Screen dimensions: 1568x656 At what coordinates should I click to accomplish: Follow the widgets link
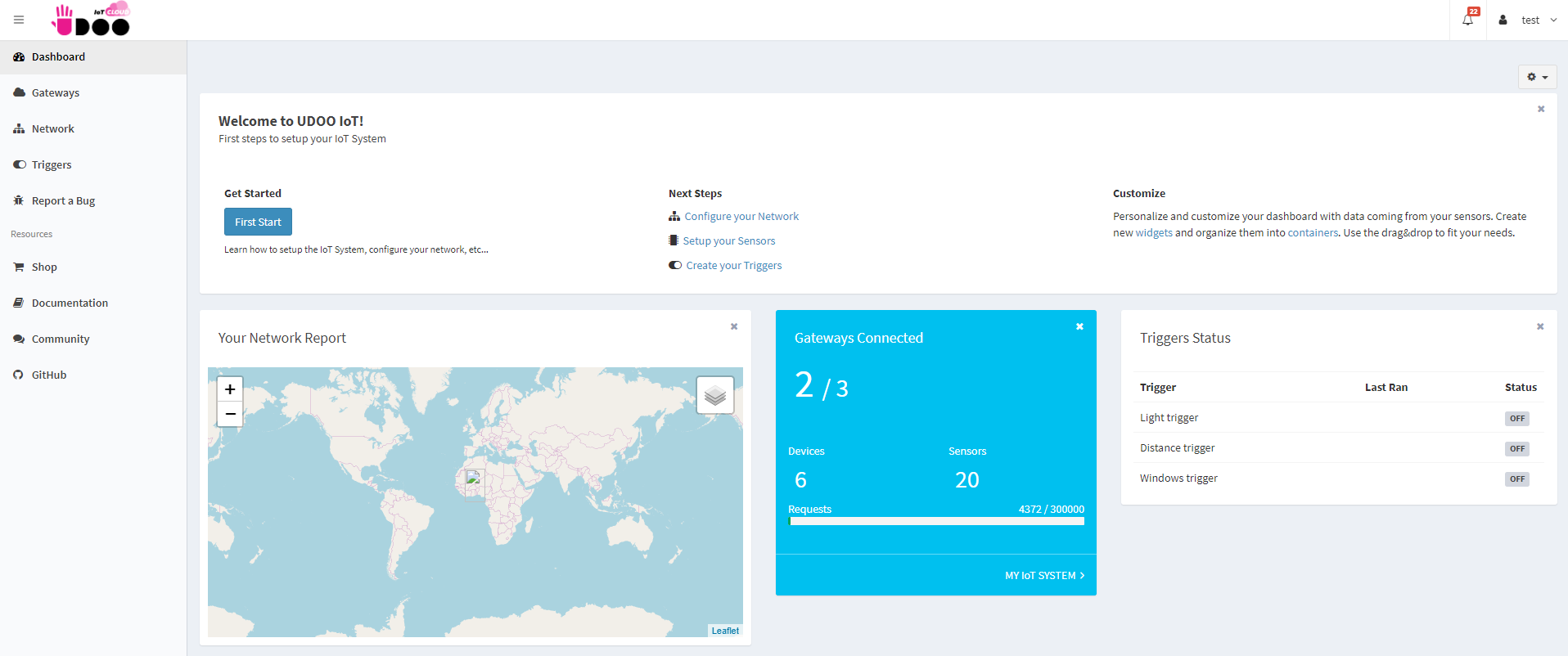(1154, 232)
